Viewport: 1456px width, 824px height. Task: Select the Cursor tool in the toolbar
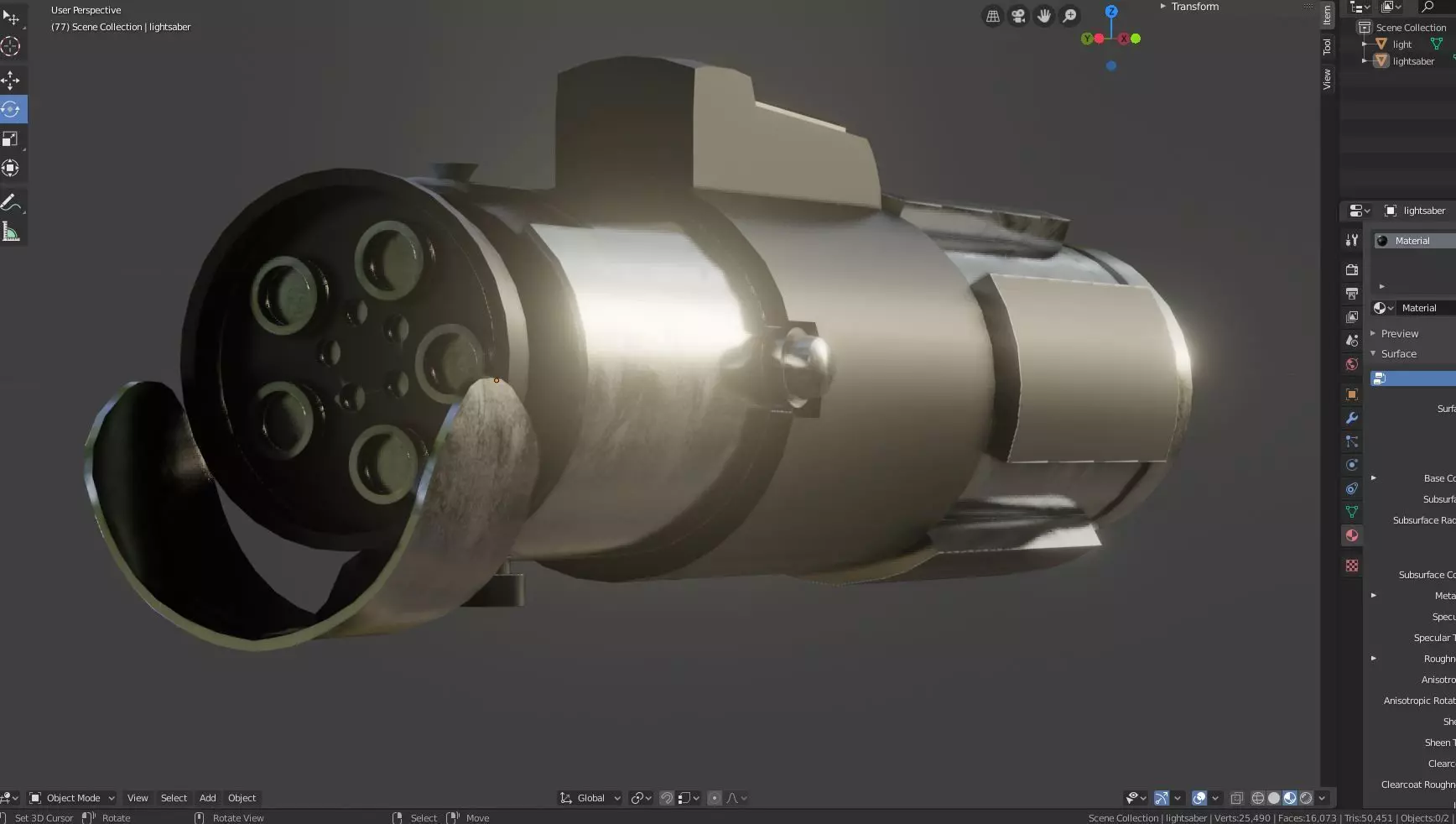pos(11,46)
